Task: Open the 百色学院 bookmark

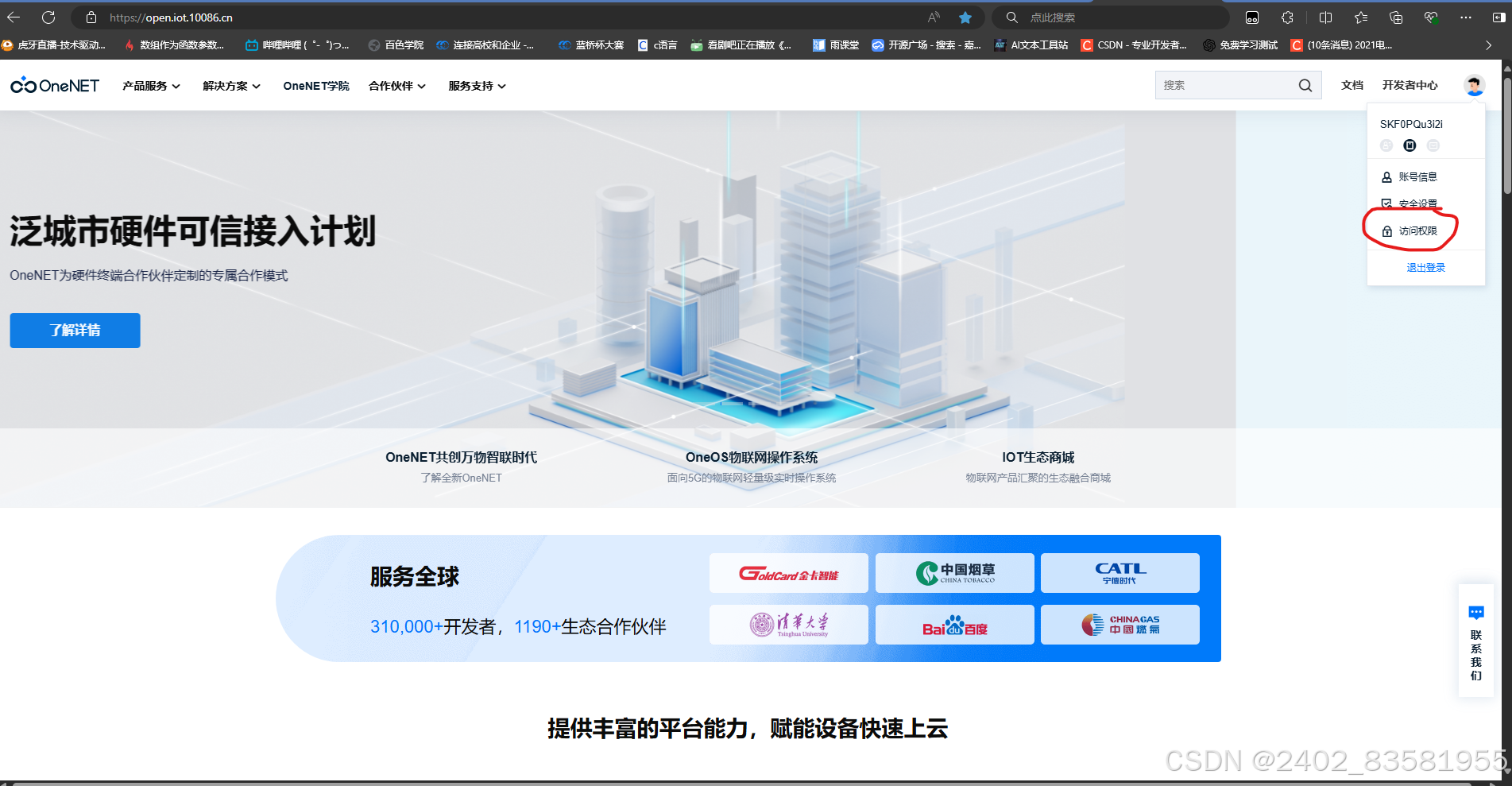Action: [396, 45]
